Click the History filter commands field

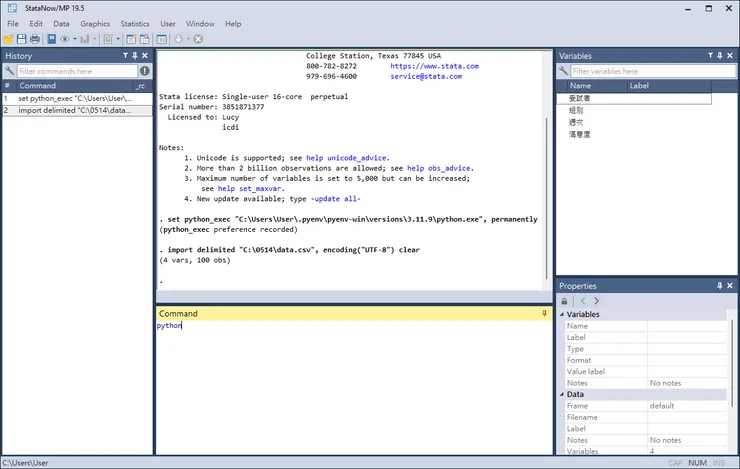point(77,71)
